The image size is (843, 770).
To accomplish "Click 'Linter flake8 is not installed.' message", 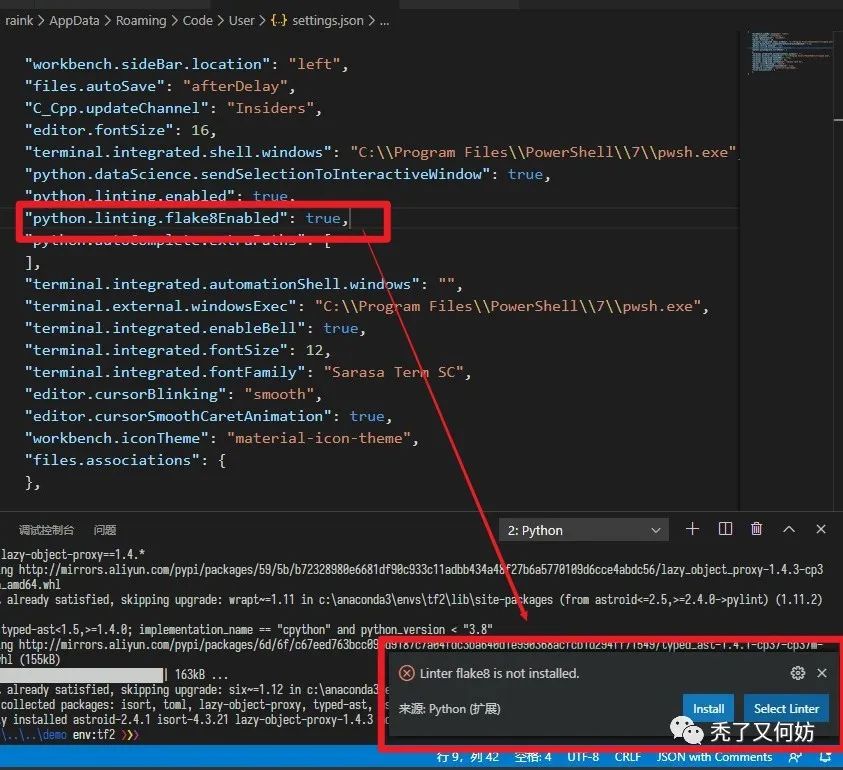I will (x=499, y=673).
